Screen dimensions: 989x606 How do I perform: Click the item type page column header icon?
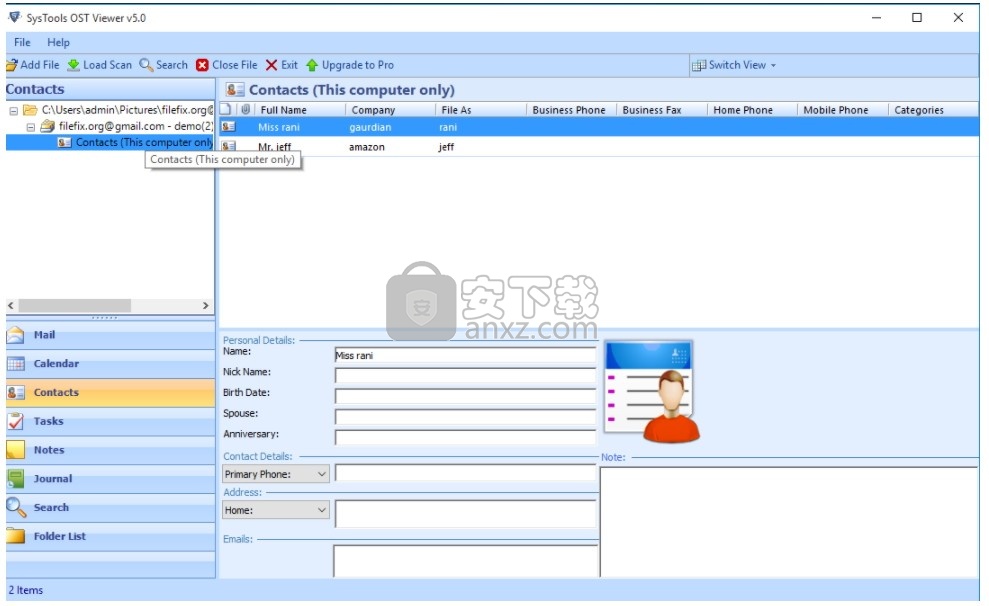pos(226,109)
